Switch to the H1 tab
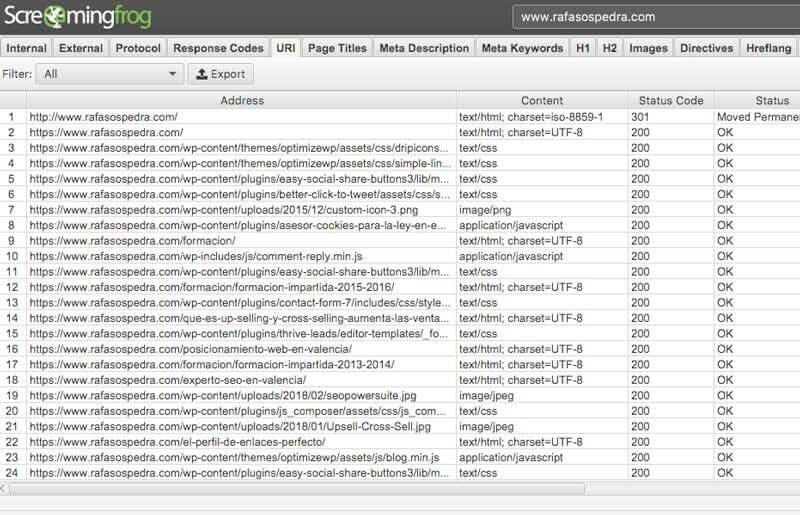The width and height of the screenshot is (800, 515). 583,48
